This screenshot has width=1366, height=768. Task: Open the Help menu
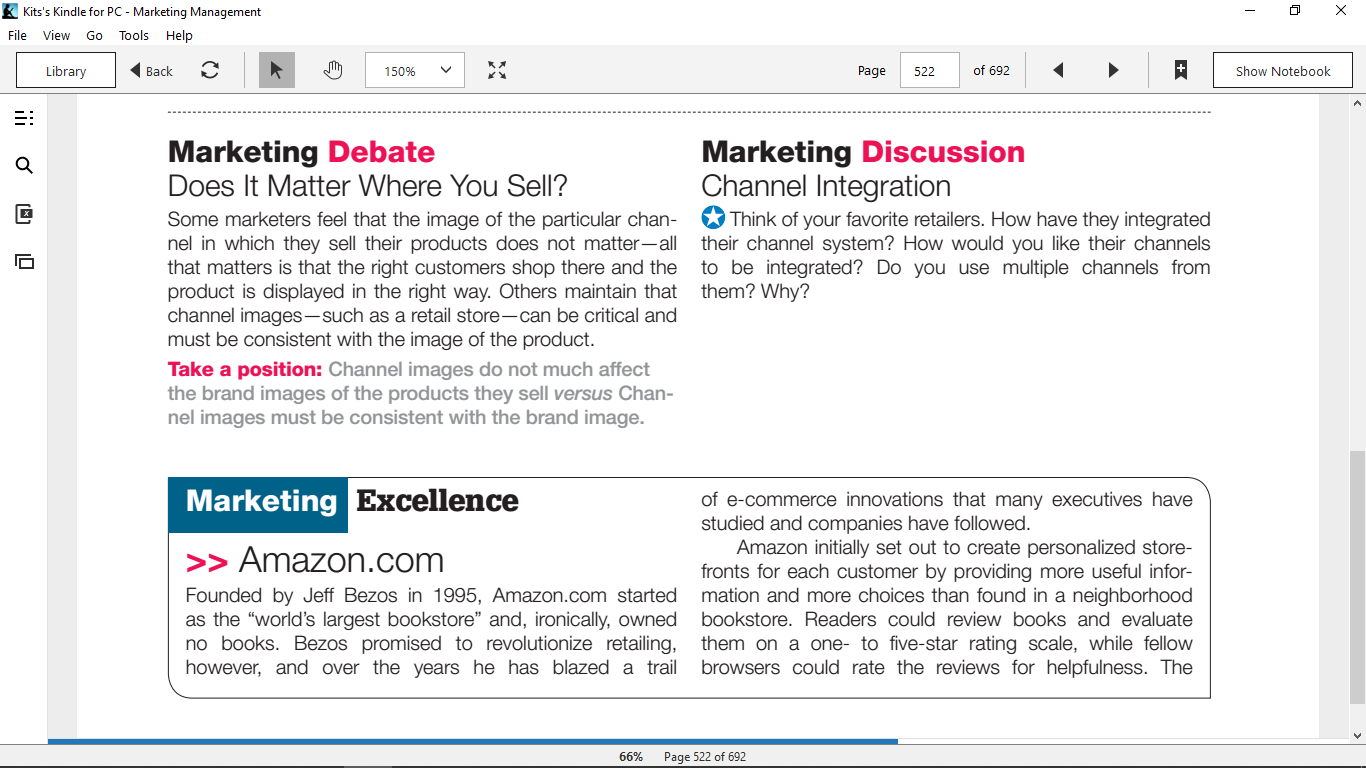(x=179, y=35)
